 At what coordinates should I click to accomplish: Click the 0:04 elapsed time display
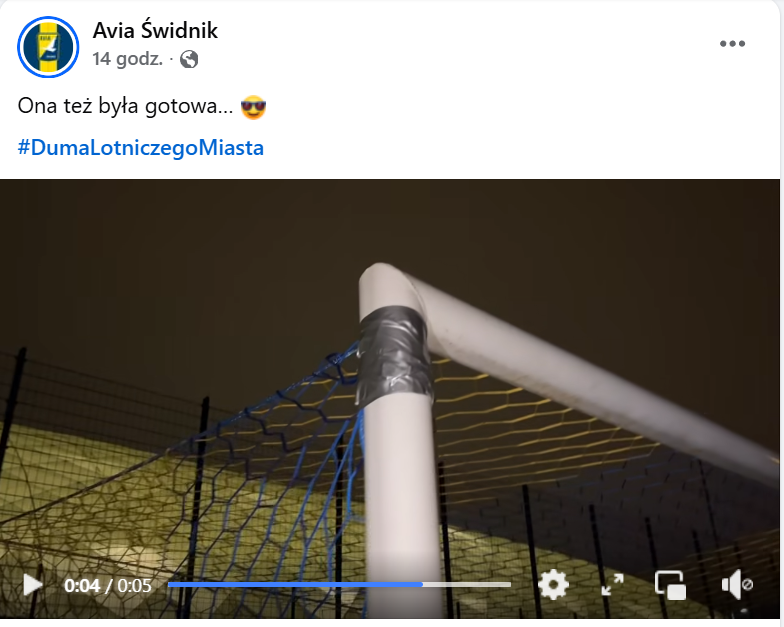point(82,585)
